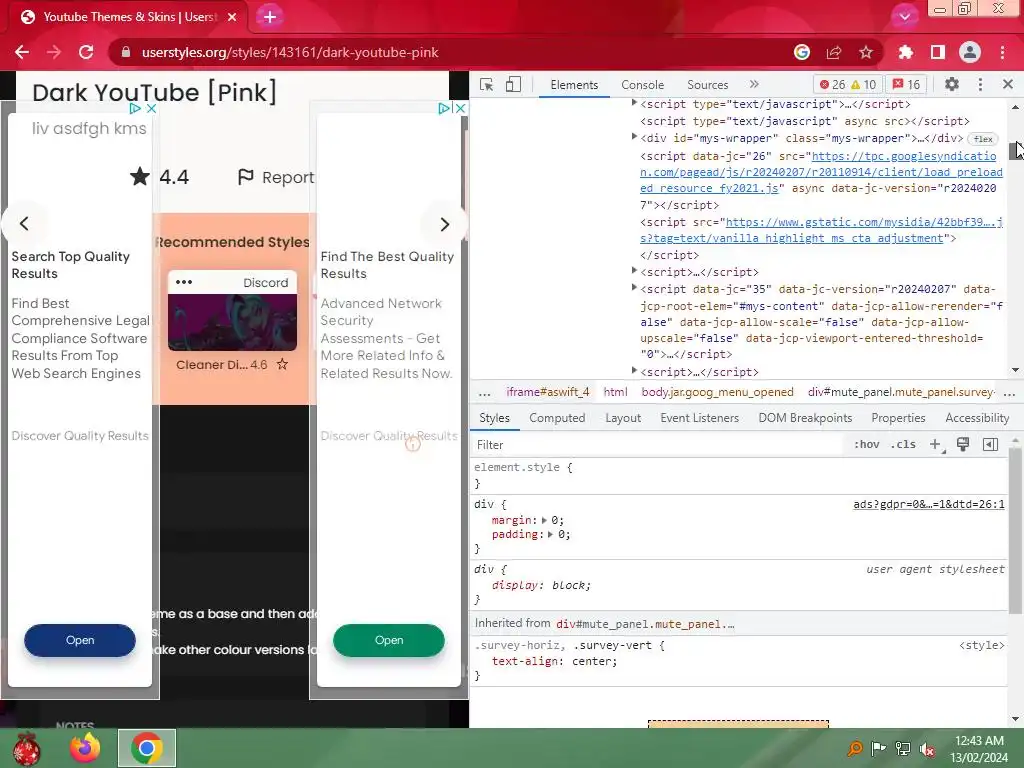The image size is (1024, 768).
Task: Expand the mys-wrapper div node
Action: pyautogui.click(x=634, y=137)
